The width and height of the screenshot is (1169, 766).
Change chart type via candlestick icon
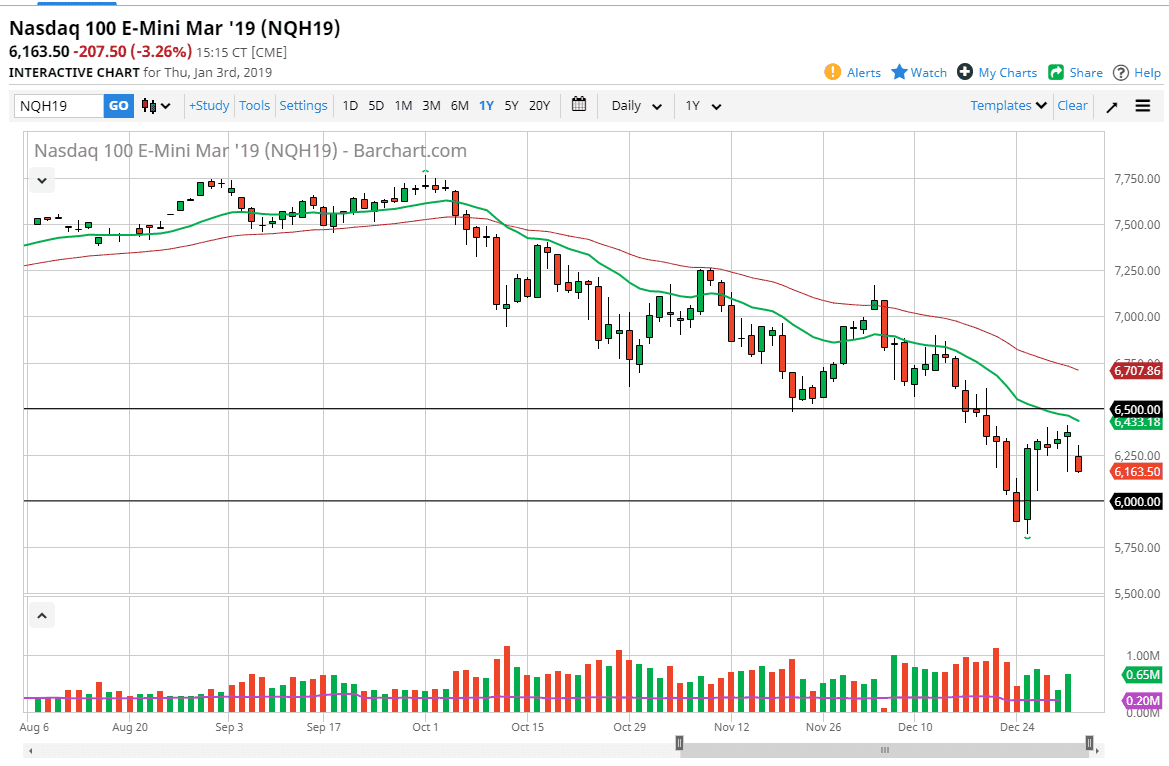coord(146,105)
